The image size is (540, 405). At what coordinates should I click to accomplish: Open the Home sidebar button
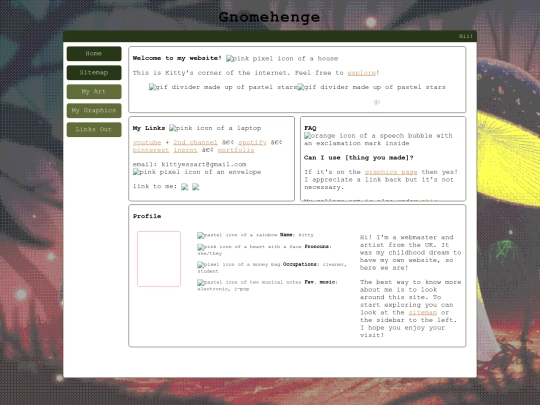tap(94, 54)
